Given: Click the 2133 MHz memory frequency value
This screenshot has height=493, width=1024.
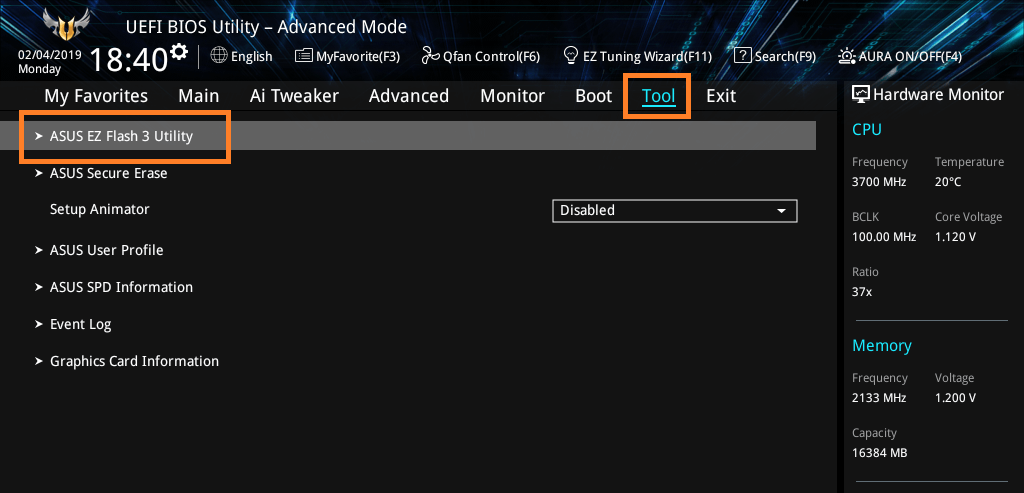Looking at the screenshot, I should tap(879, 398).
